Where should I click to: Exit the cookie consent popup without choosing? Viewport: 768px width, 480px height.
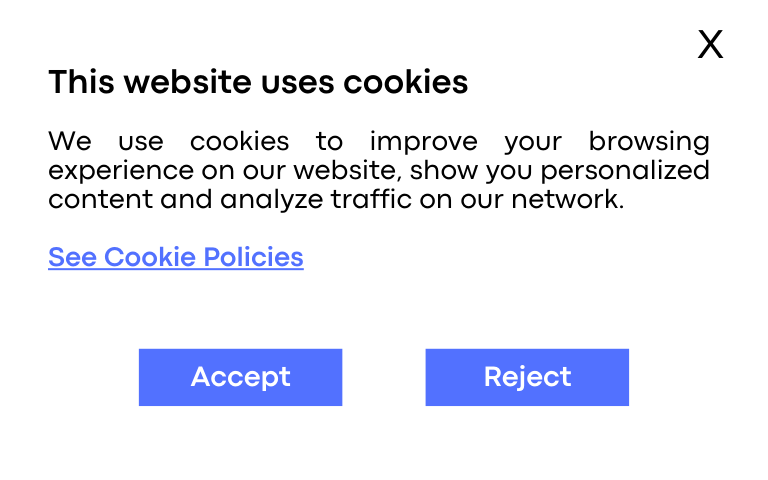pyautogui.click(x=710, y=44)
